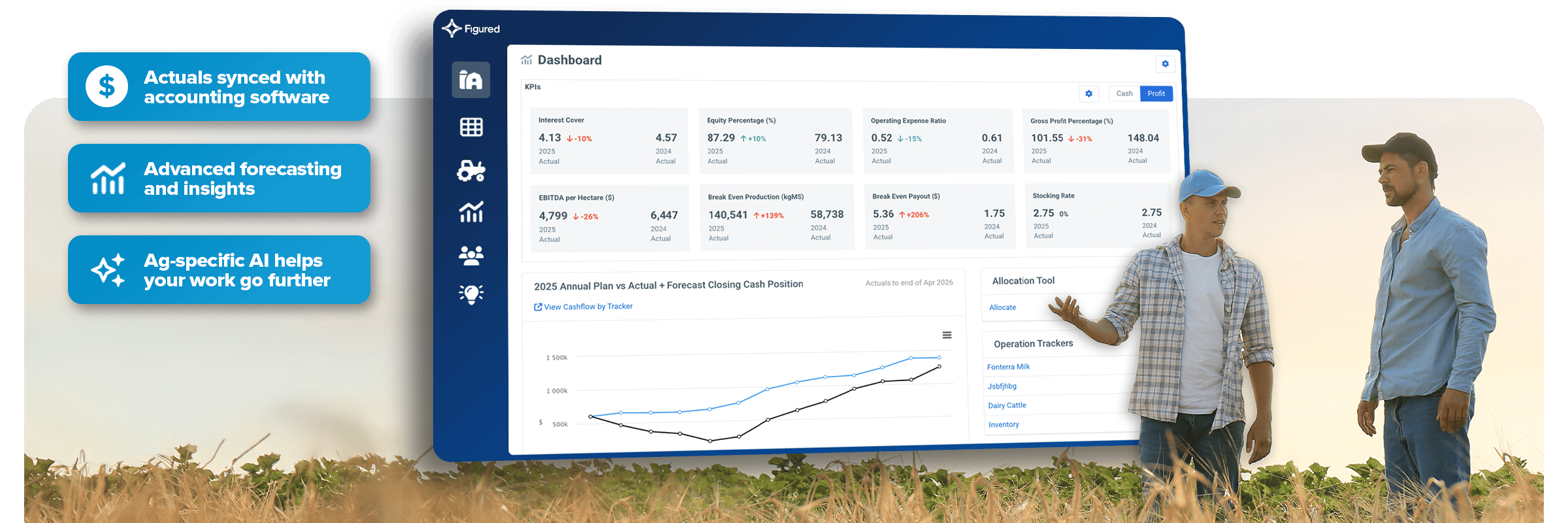Open the grid table sidebar icon
This screenshot has height=523, width=1568.
471,127
